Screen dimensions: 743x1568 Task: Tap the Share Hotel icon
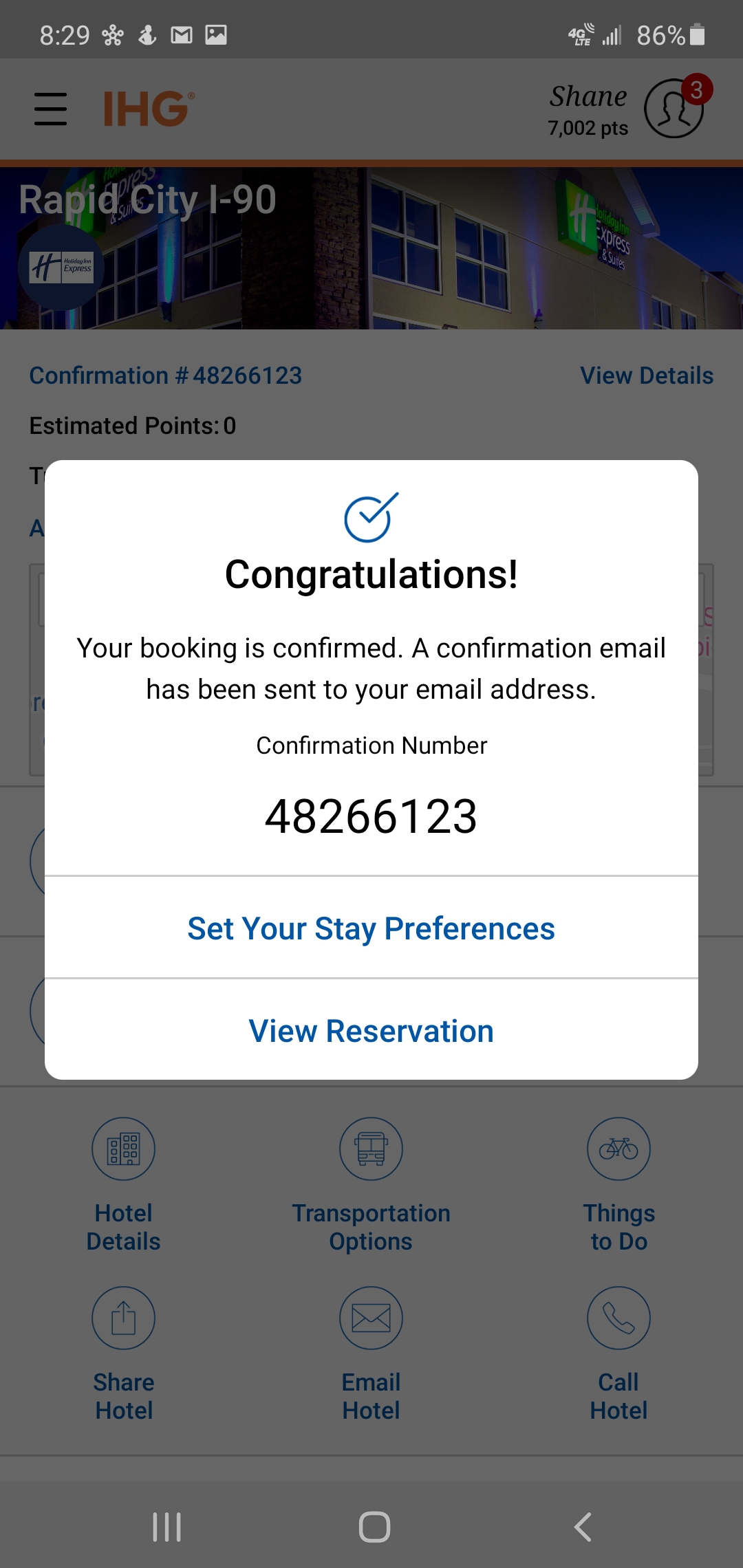coord(124,1318)
